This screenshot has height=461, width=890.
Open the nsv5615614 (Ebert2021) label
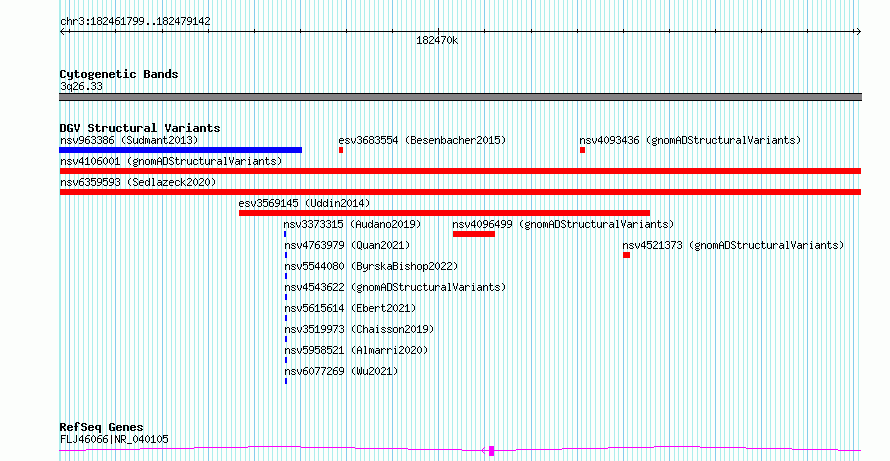[350, 308]
